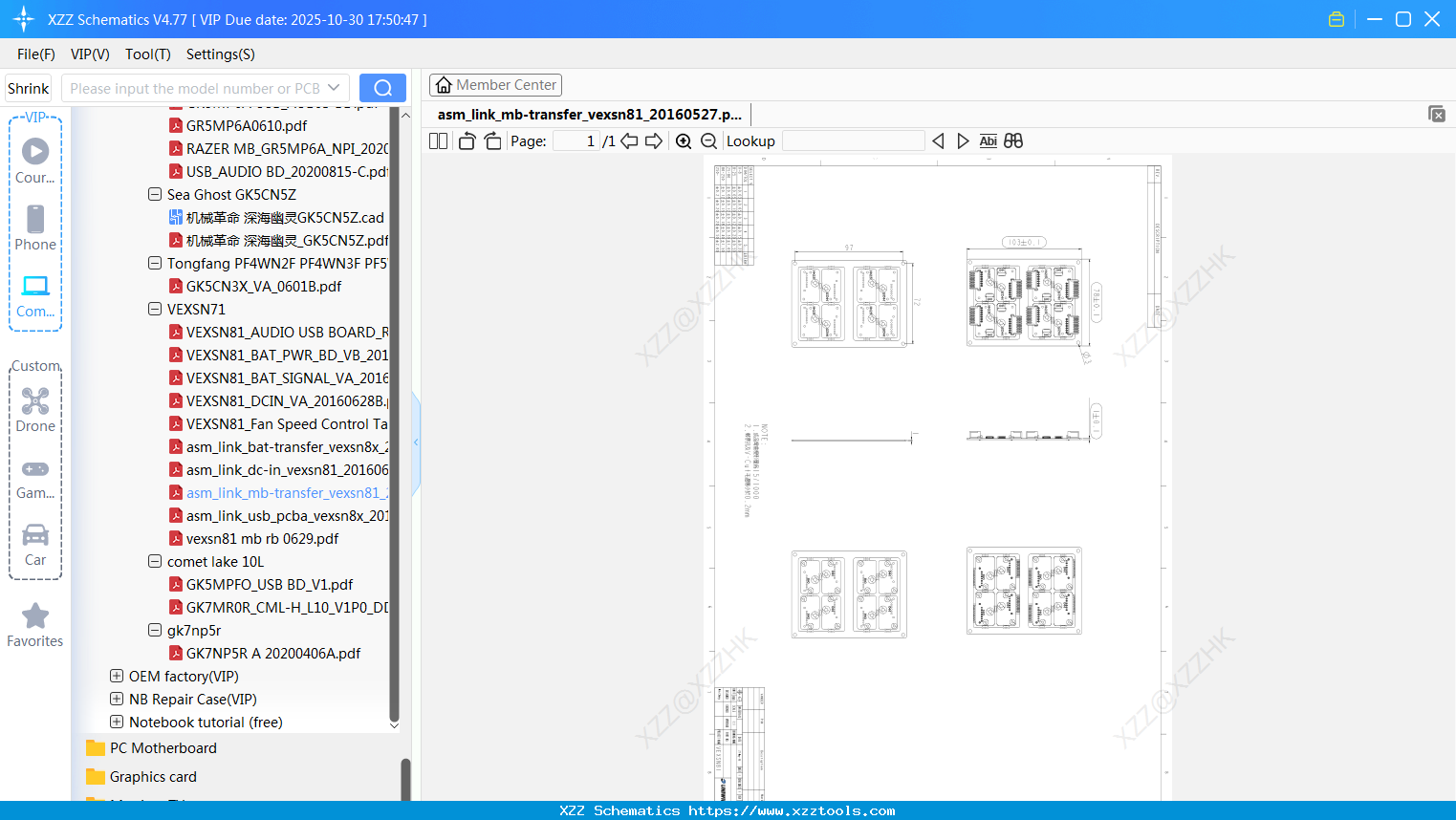Open the Tool(T) menu
The width and height of the screenshot is (1456, 820).
tap(148, 54)
